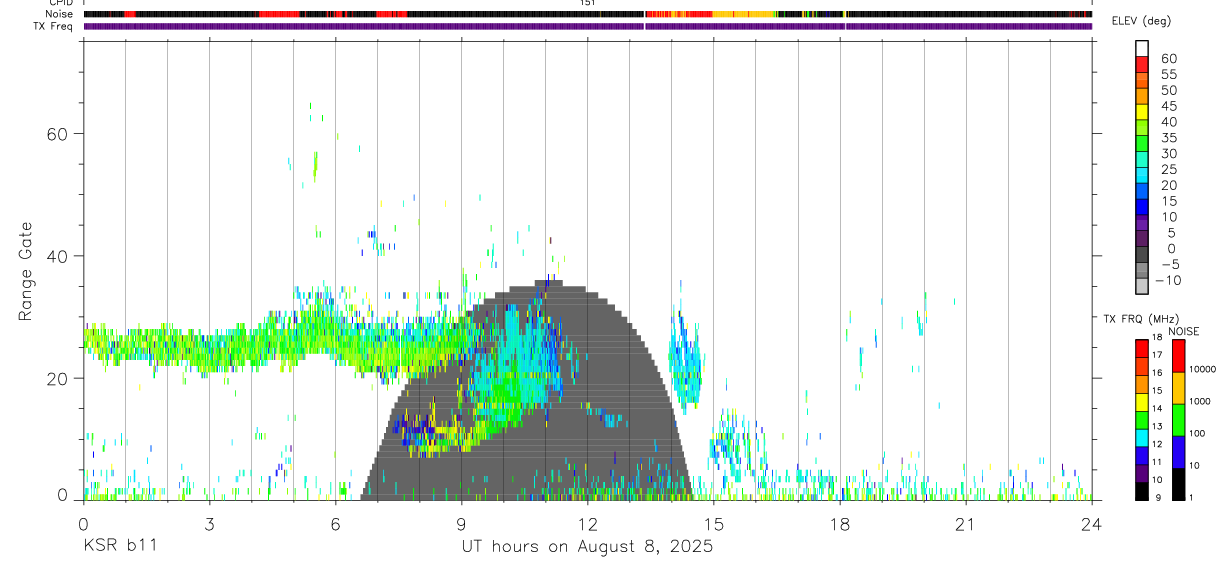This screenshot has height=567, width=1228.
Task: Select the 60 tick on Range Gate axis
Action: click(x=55, y=134)
